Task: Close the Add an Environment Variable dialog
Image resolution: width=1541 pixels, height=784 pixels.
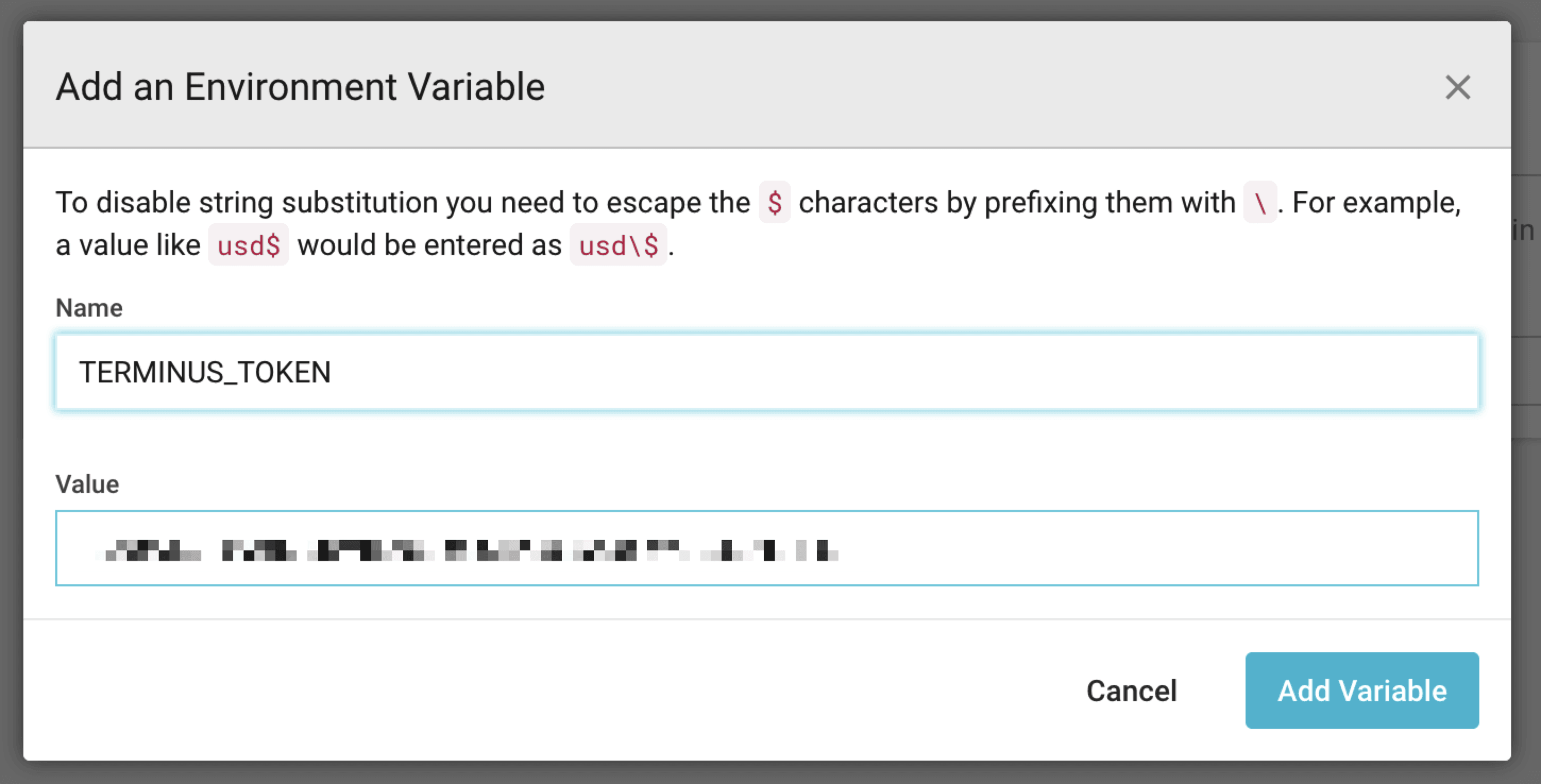Action: [1457, 87]
